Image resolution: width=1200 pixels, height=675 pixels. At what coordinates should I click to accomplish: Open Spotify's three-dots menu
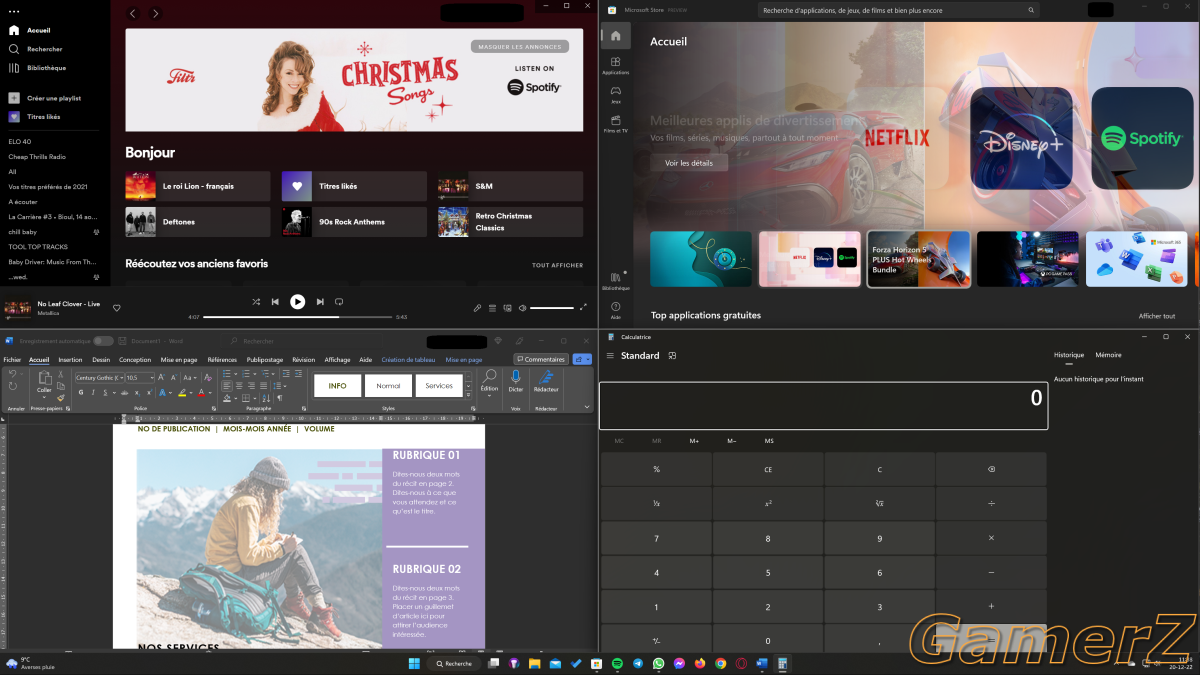[13, 11]
